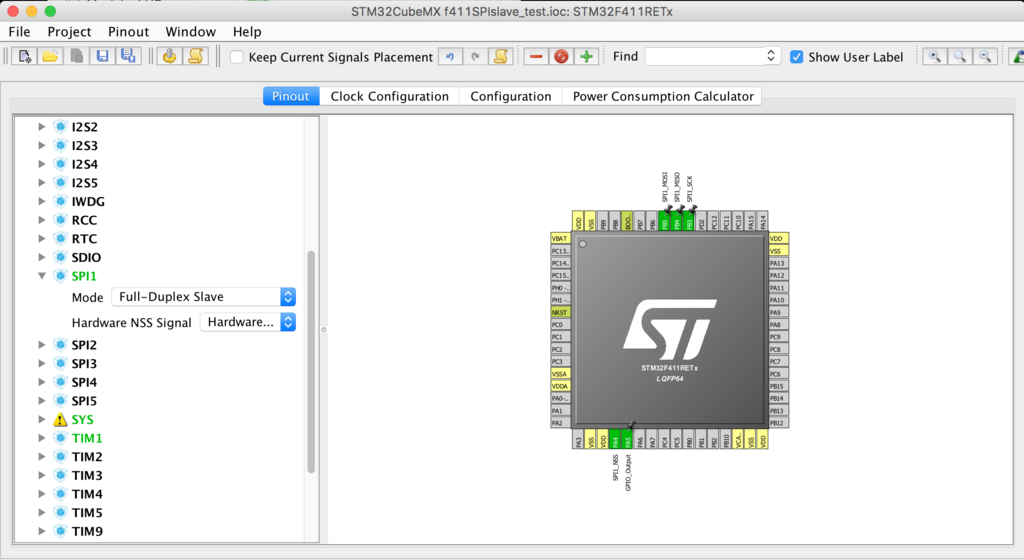The width and height of the screenshot is (1024, 560).
Task: Switch to the Clock Configuration tab
Action: 390,96
